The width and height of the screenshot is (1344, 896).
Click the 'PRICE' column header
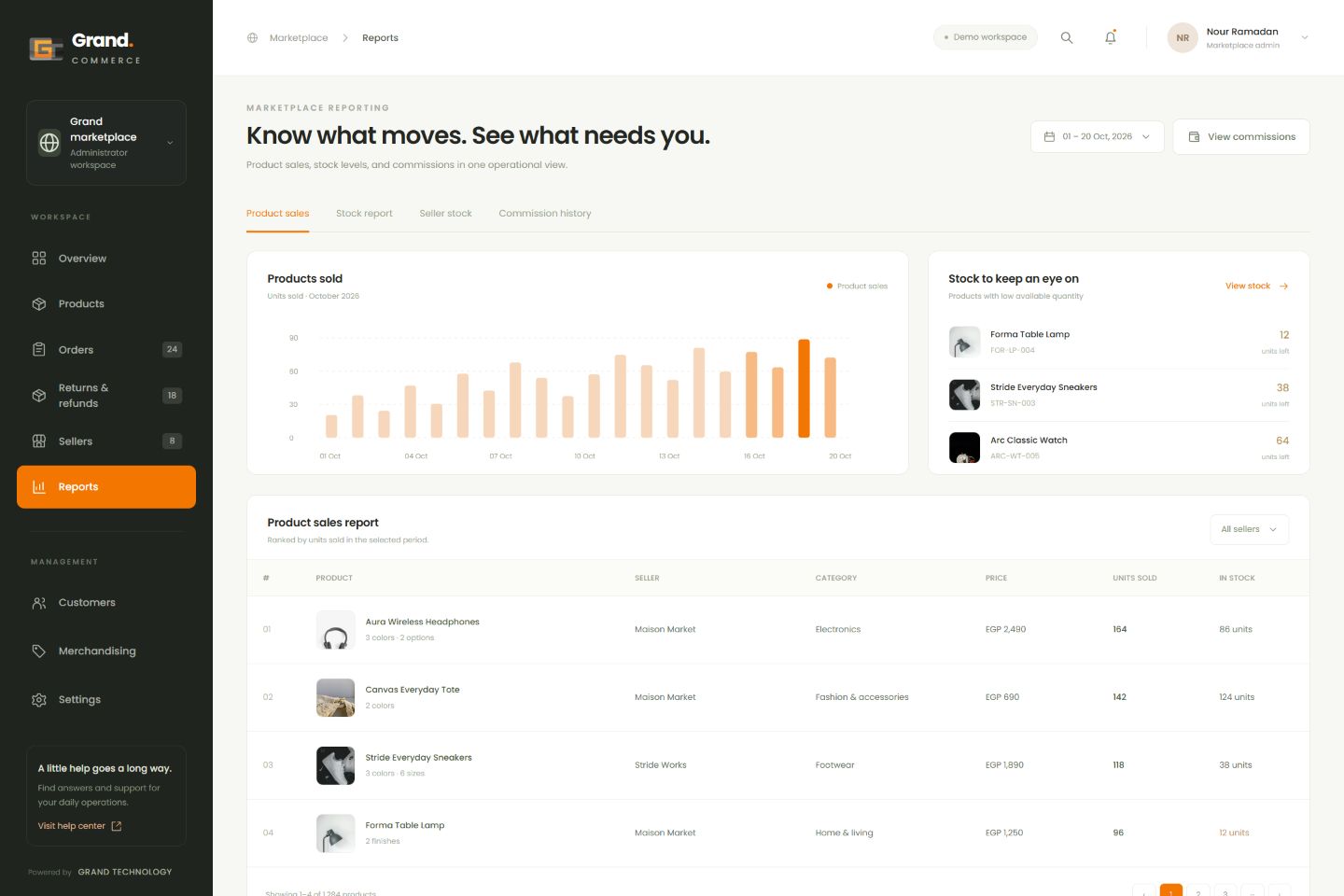[x=996, y=579]
